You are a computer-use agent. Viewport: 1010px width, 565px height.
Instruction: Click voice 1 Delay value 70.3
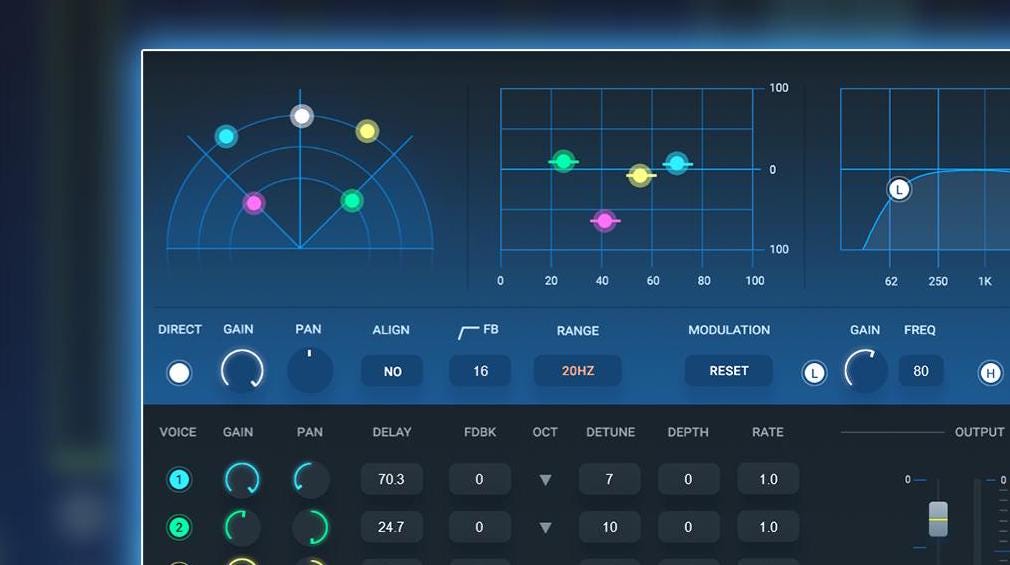click(392, 479)
